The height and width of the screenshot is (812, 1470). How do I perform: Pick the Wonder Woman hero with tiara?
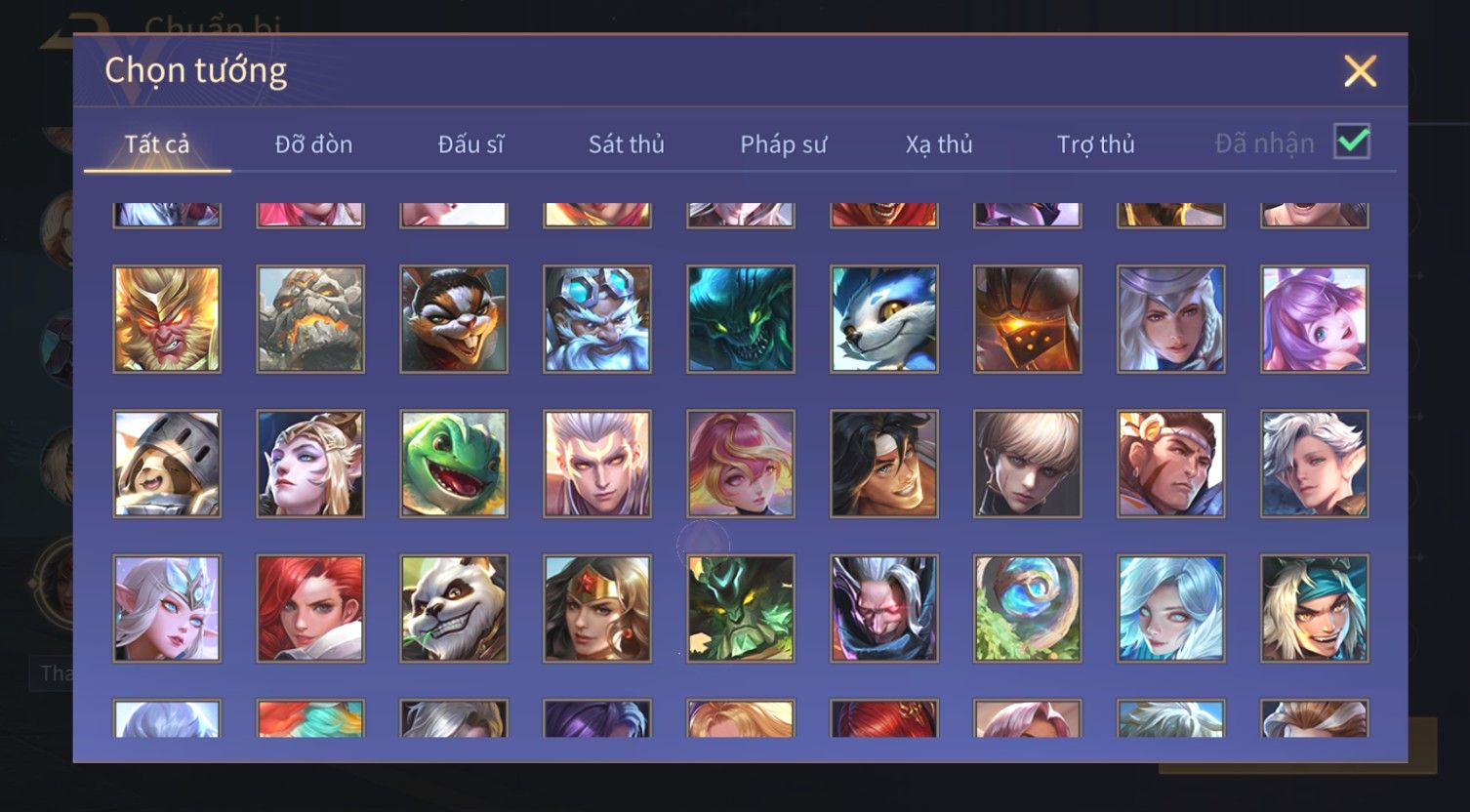(597, 608)
